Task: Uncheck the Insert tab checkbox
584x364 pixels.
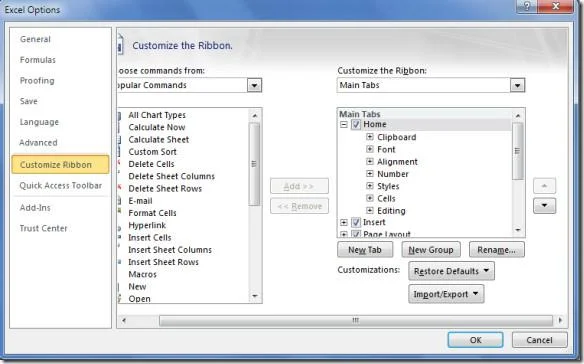Action: (356, 222)
